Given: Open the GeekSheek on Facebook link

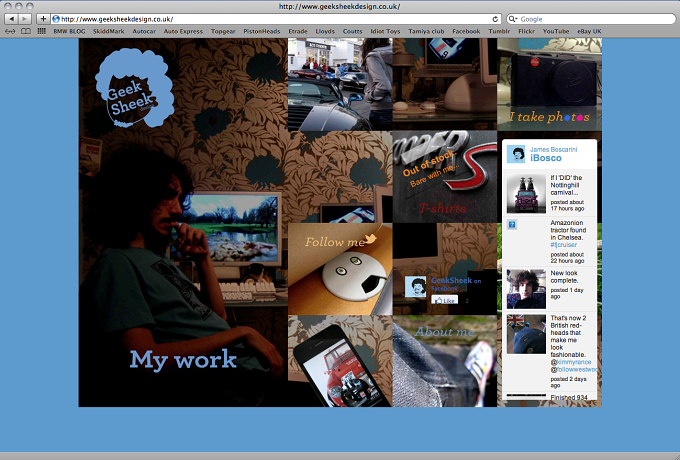Looking at the screenshot, I should click(x=456, y=284).
